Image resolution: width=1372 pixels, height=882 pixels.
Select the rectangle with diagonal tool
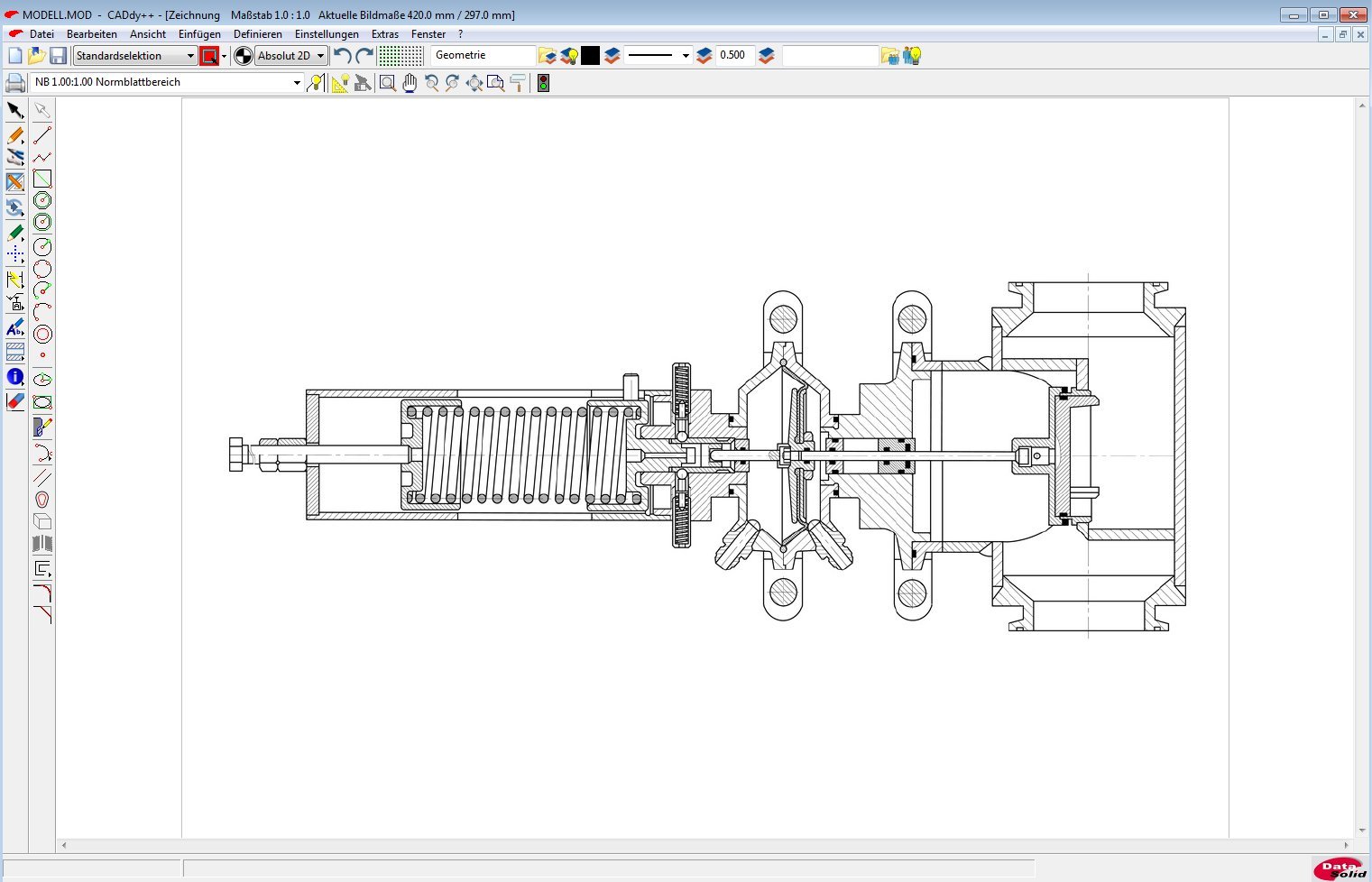tap(42, 179)
